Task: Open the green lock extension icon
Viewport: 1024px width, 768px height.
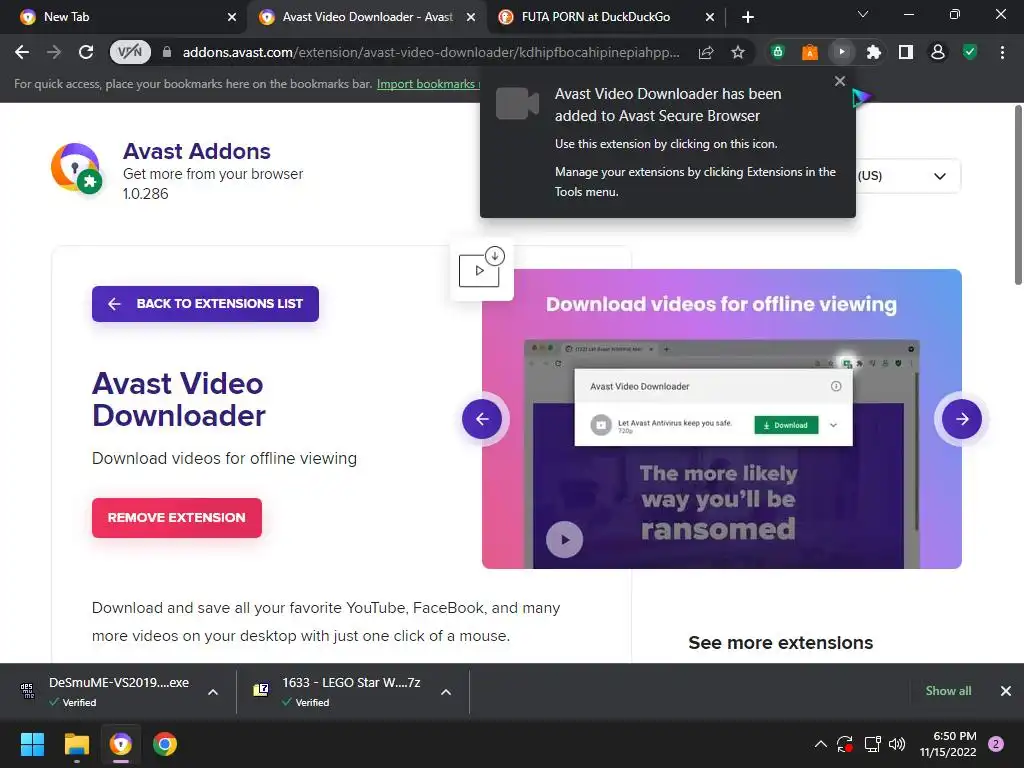Action: [x=777, y=52]
